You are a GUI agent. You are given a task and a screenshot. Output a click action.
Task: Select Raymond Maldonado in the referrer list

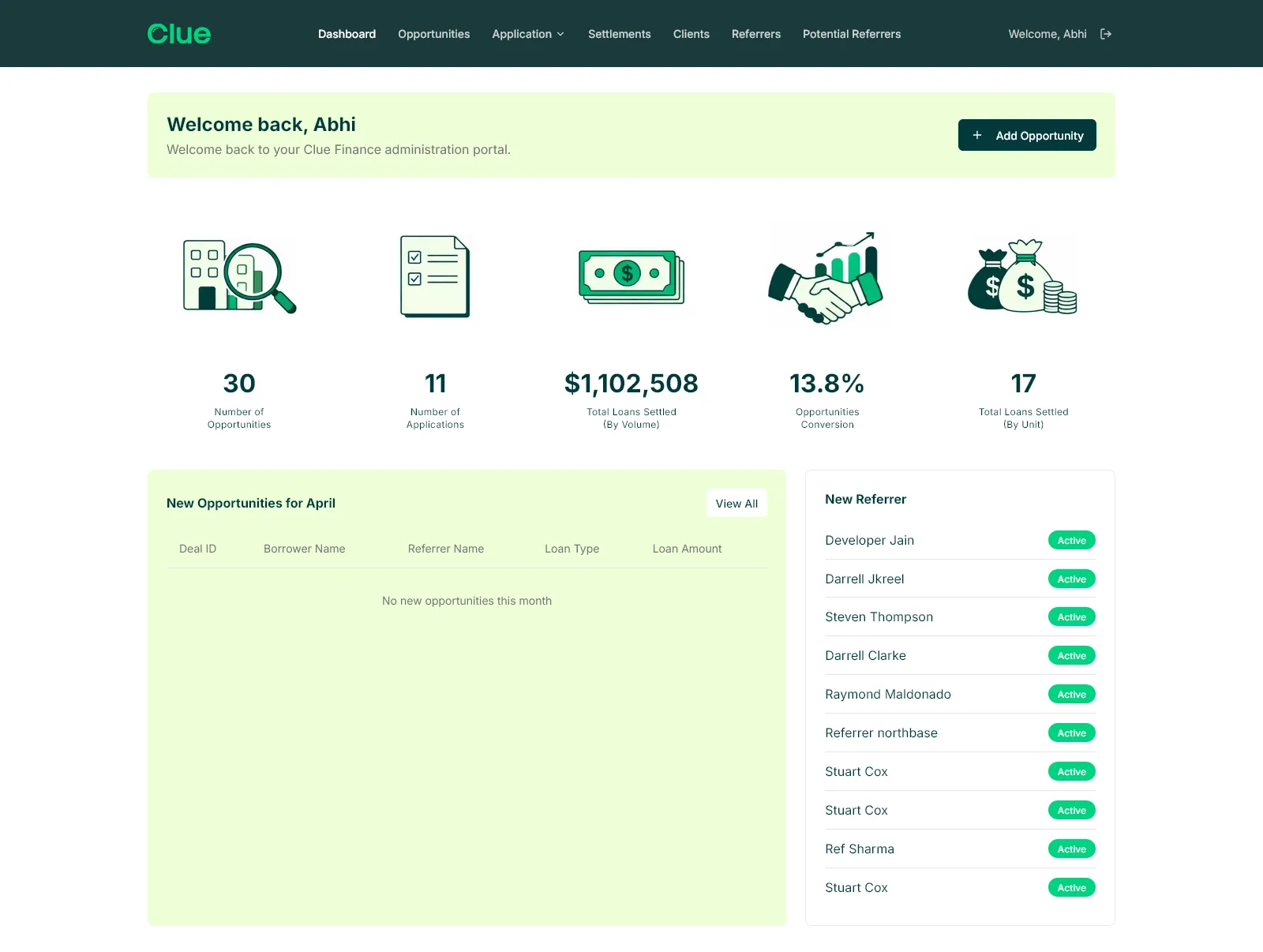click(x=888, y=694)
